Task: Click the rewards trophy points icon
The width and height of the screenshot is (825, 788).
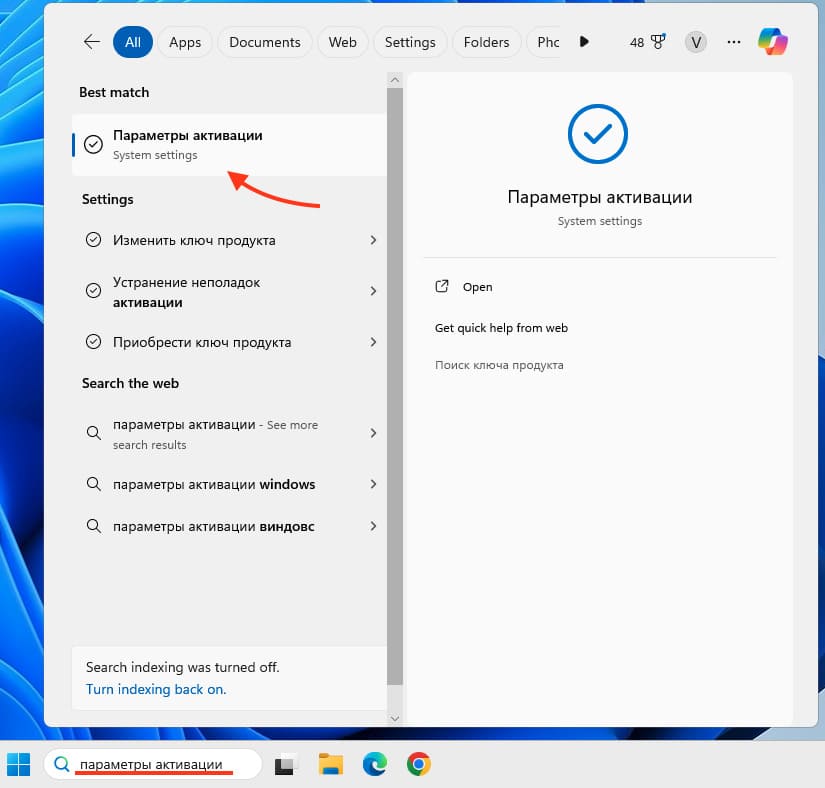Action: [648, 42]
